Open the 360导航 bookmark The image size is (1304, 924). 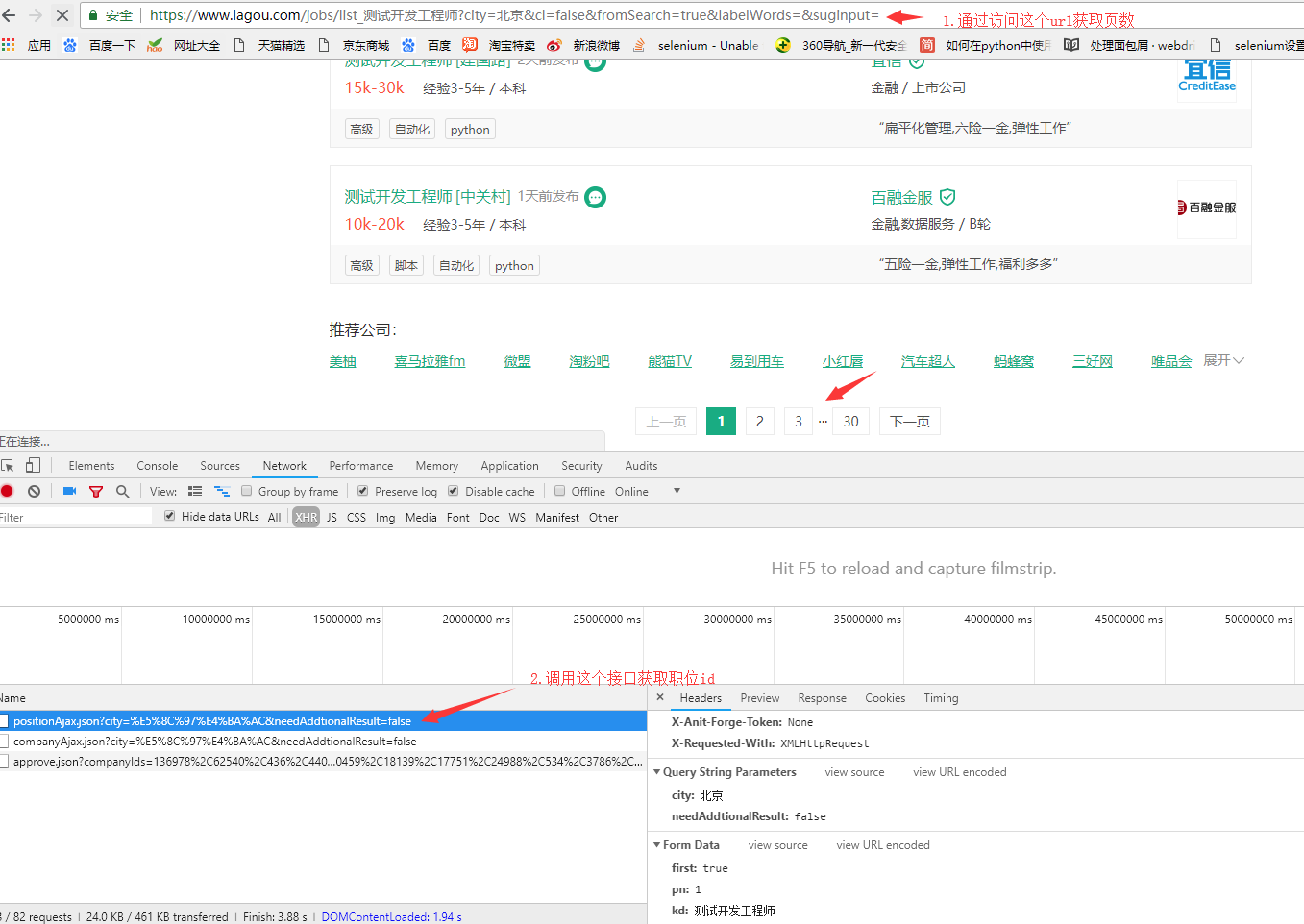tap(841, 45)
